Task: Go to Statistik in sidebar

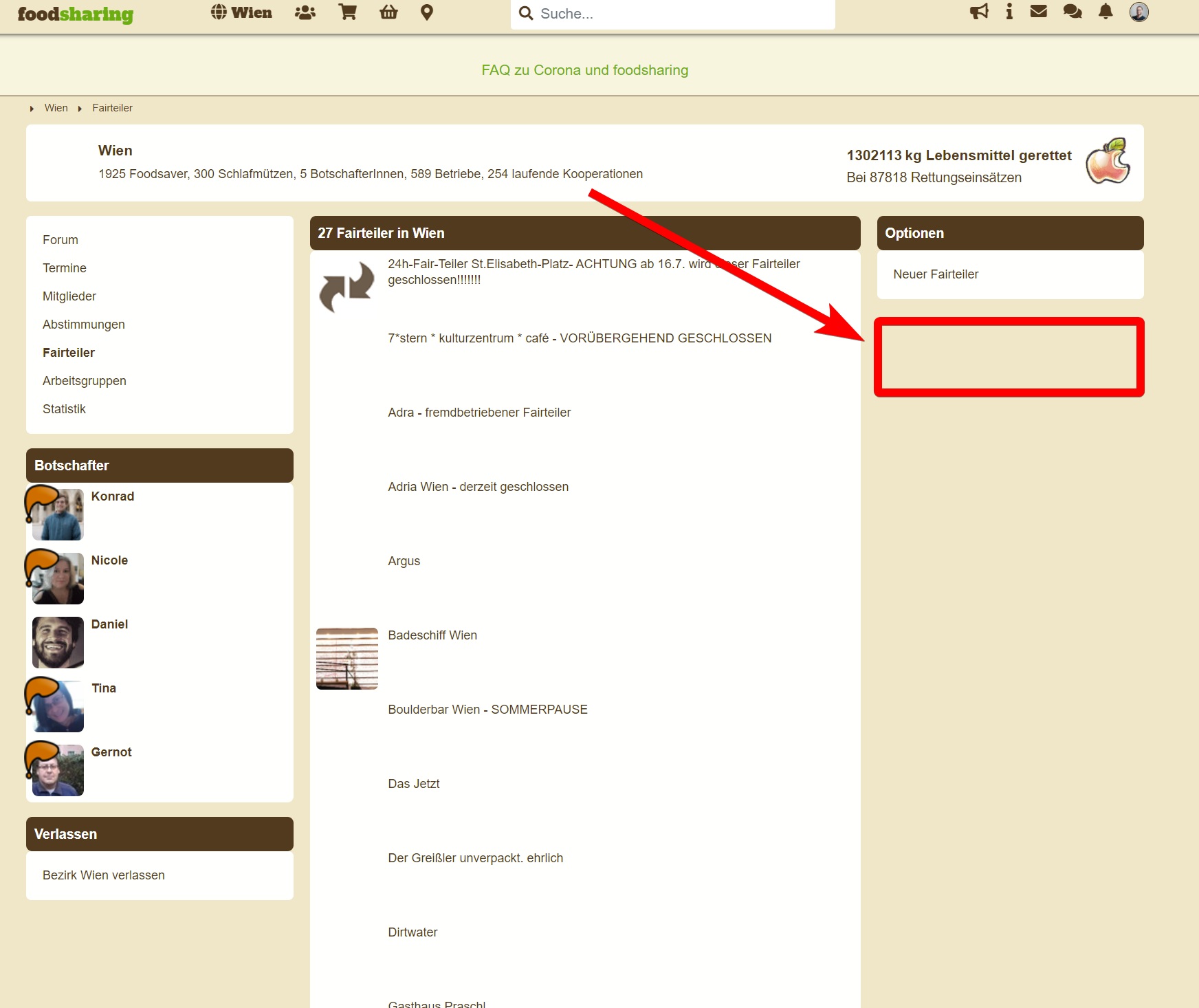Action: coord(64,409)
